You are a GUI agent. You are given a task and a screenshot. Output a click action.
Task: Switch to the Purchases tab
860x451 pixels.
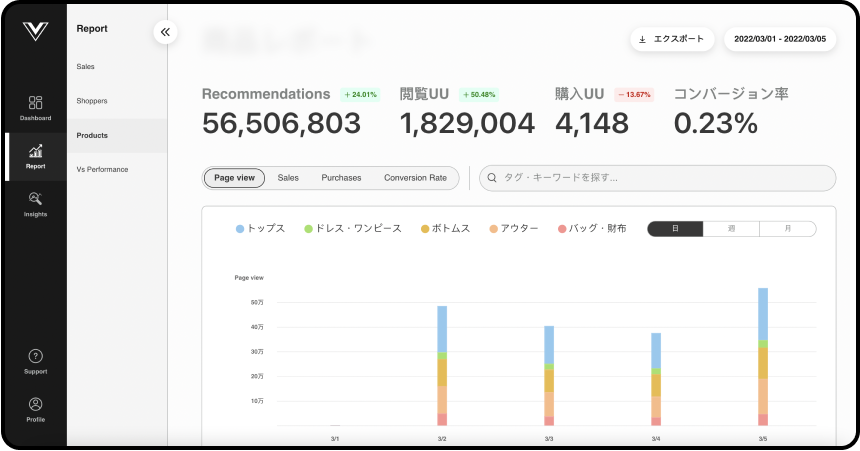coord(341,178)
